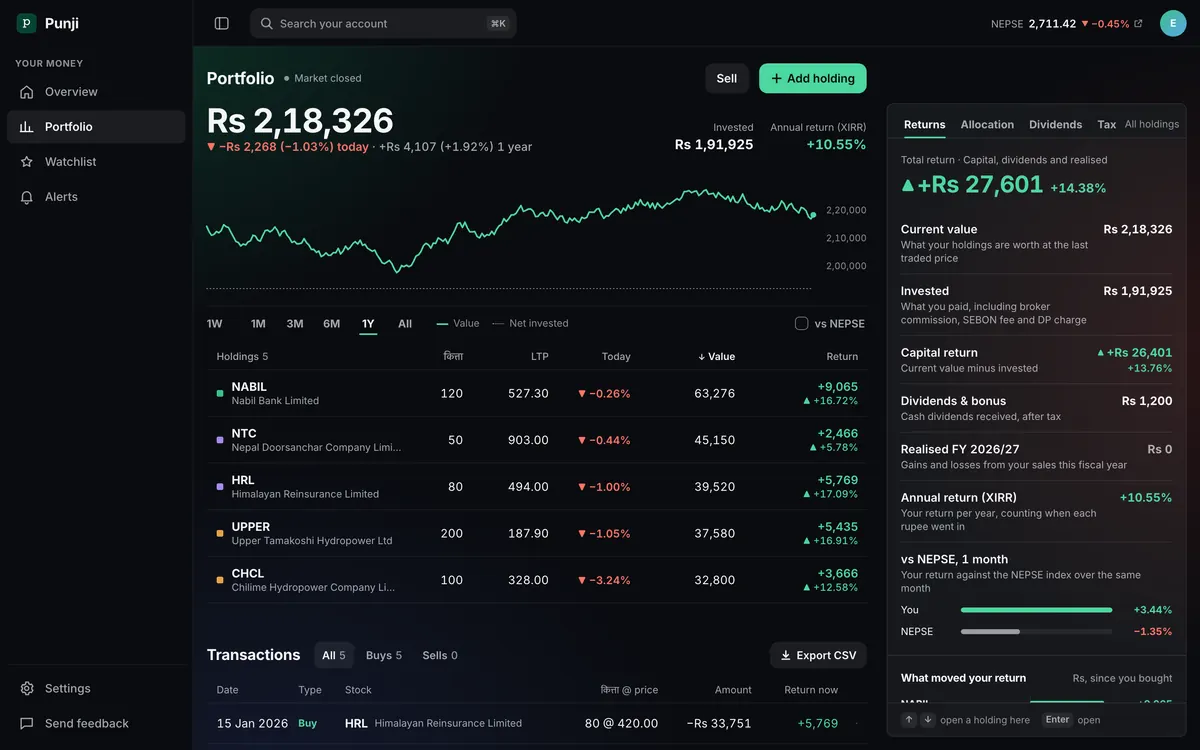Toggle the Net invested legend series
Image resolution: width=1200 pixels, height=750 pixels.
click(530, 324)
